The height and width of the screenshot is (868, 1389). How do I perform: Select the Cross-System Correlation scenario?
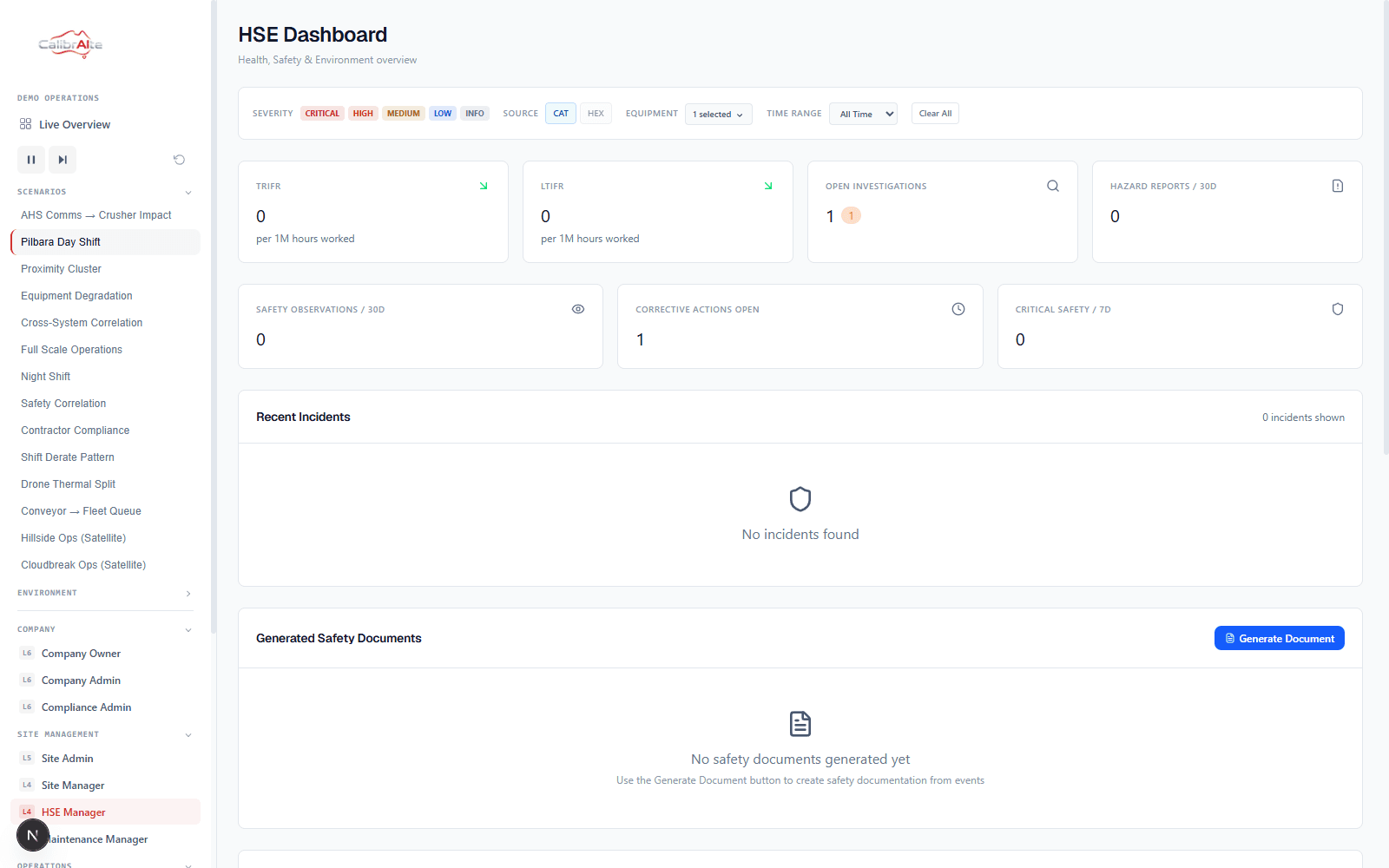point(105,323)
